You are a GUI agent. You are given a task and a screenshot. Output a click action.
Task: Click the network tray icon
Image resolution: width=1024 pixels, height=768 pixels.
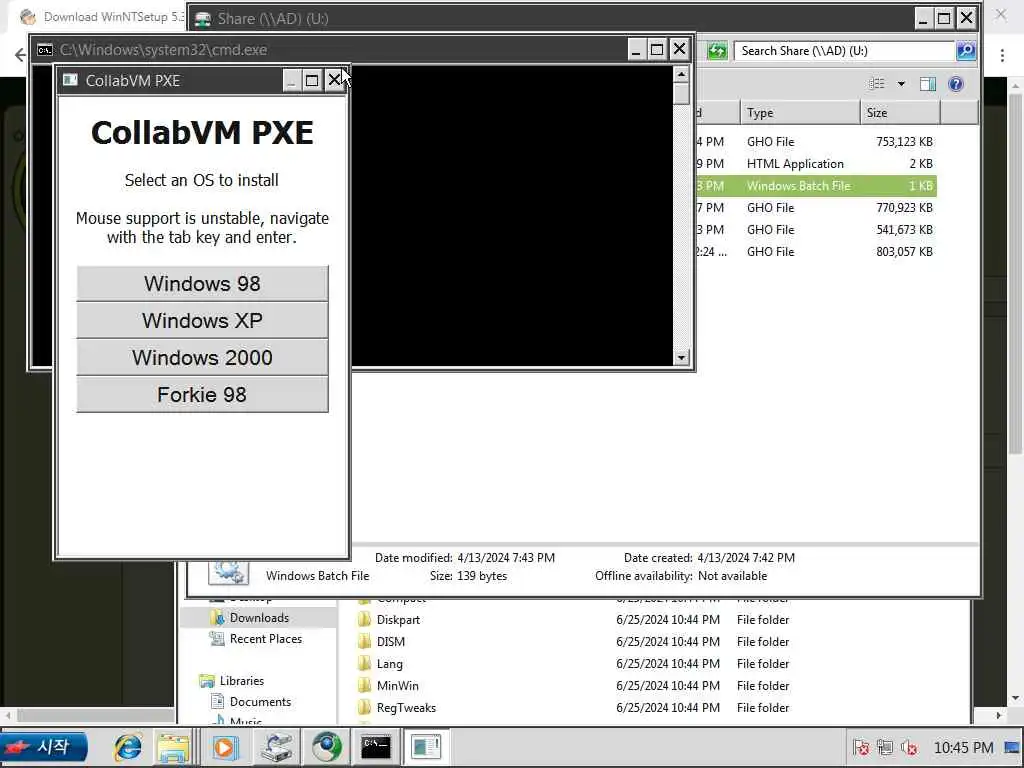[885, 747]
